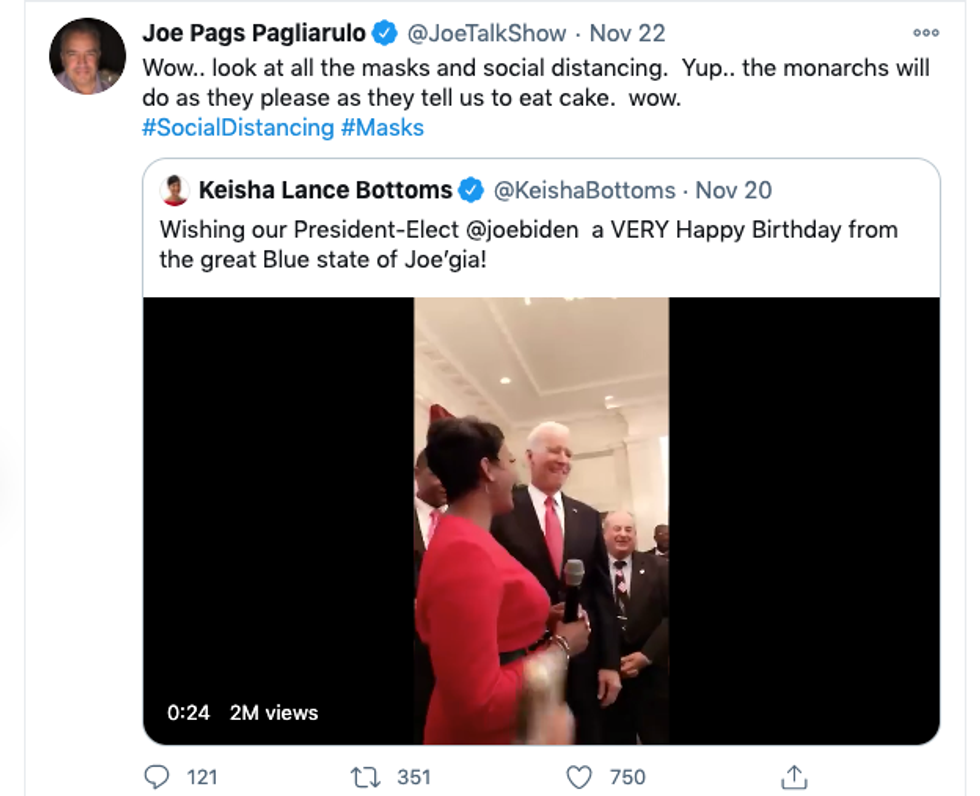Visit the @joebiden mention link
The width and height of the screenshot is (980, 796).
[522, 230]
